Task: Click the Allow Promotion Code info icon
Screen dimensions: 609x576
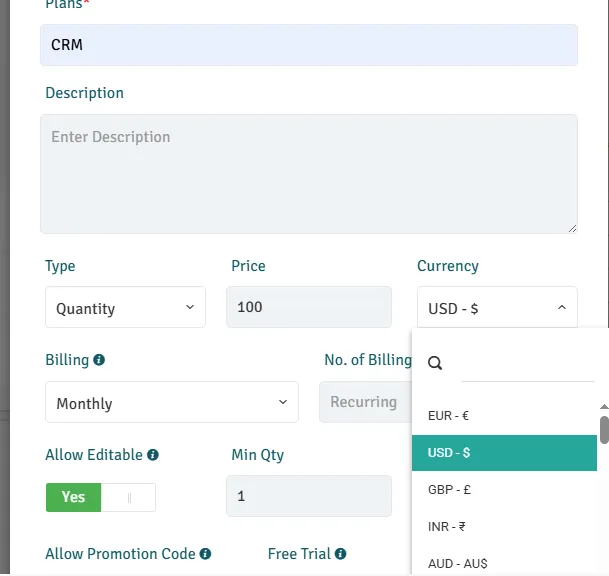Action: pos(205,553)
